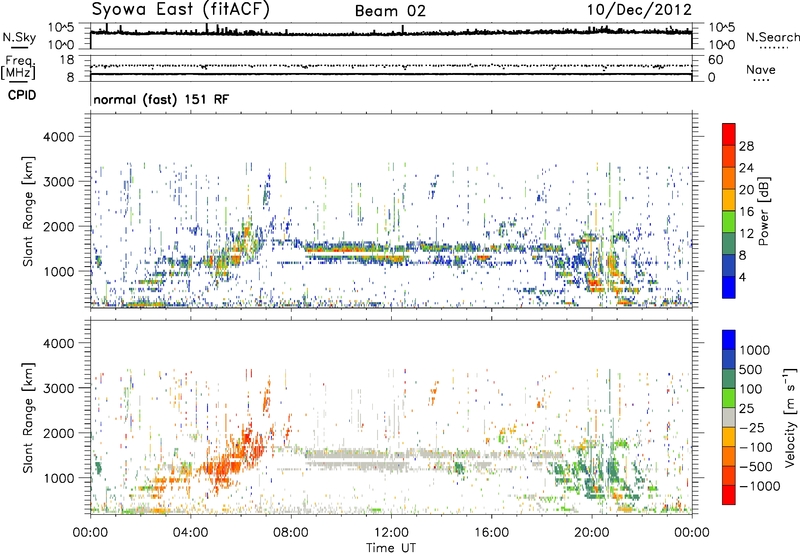Select the 'Power [dB]' colorbar title
Screen dimensions: 800x554
[x=764, y=211]
